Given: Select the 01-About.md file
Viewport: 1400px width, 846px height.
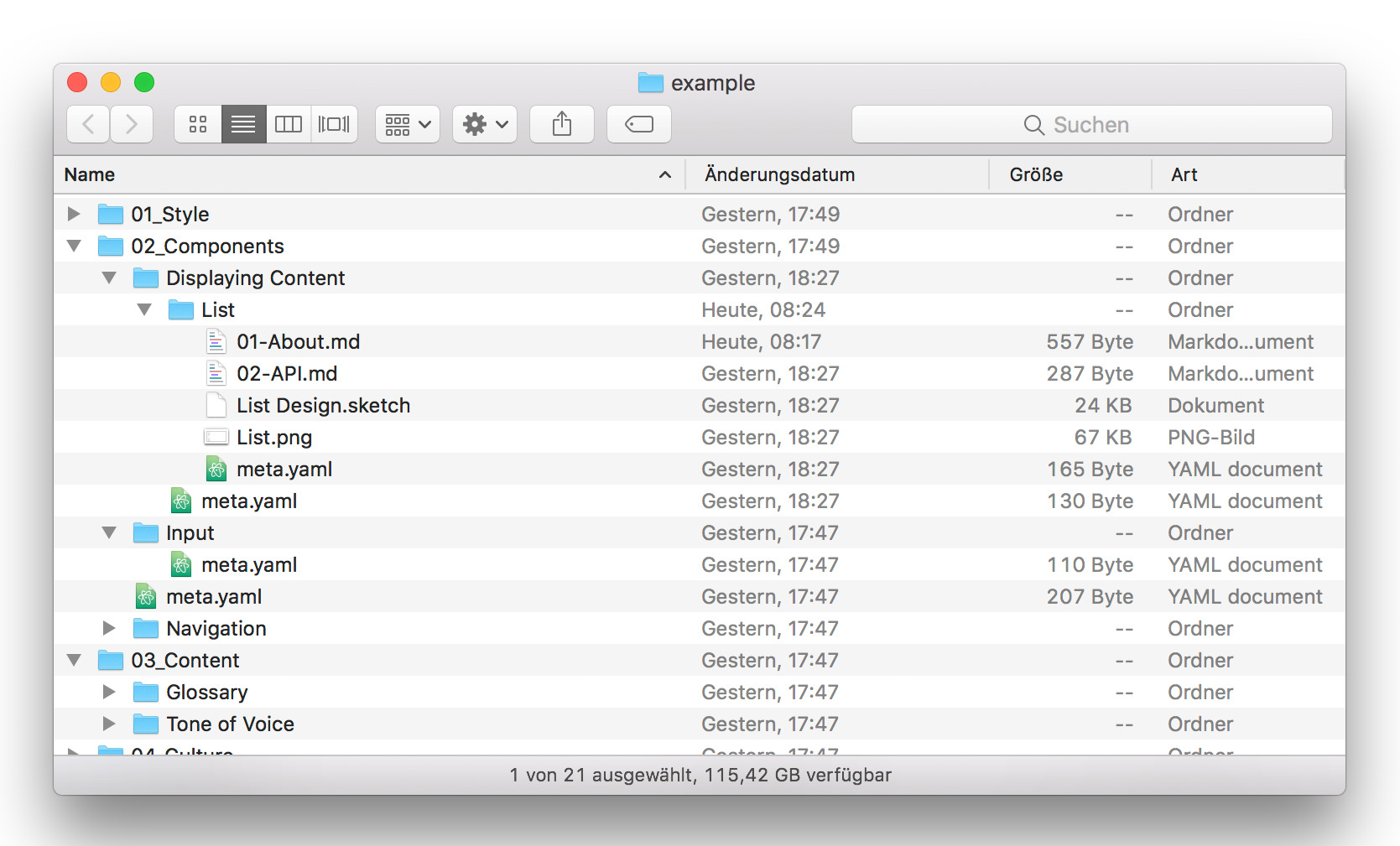Looking at the screenshot, I should click(298, 342).
